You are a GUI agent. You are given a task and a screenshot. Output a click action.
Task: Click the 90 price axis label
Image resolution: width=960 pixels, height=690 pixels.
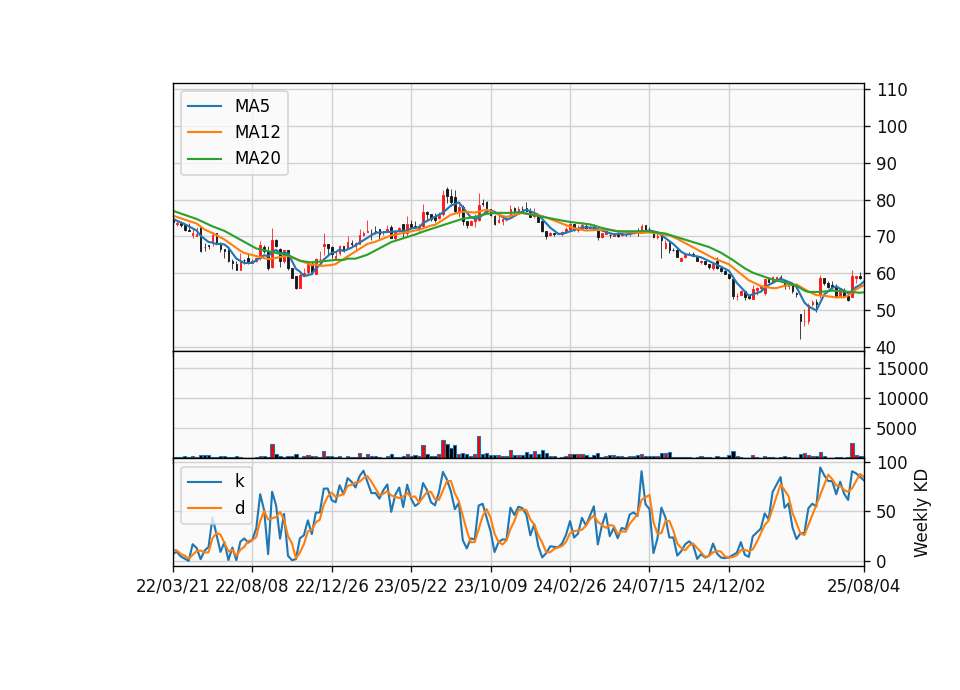pos(887,163)
